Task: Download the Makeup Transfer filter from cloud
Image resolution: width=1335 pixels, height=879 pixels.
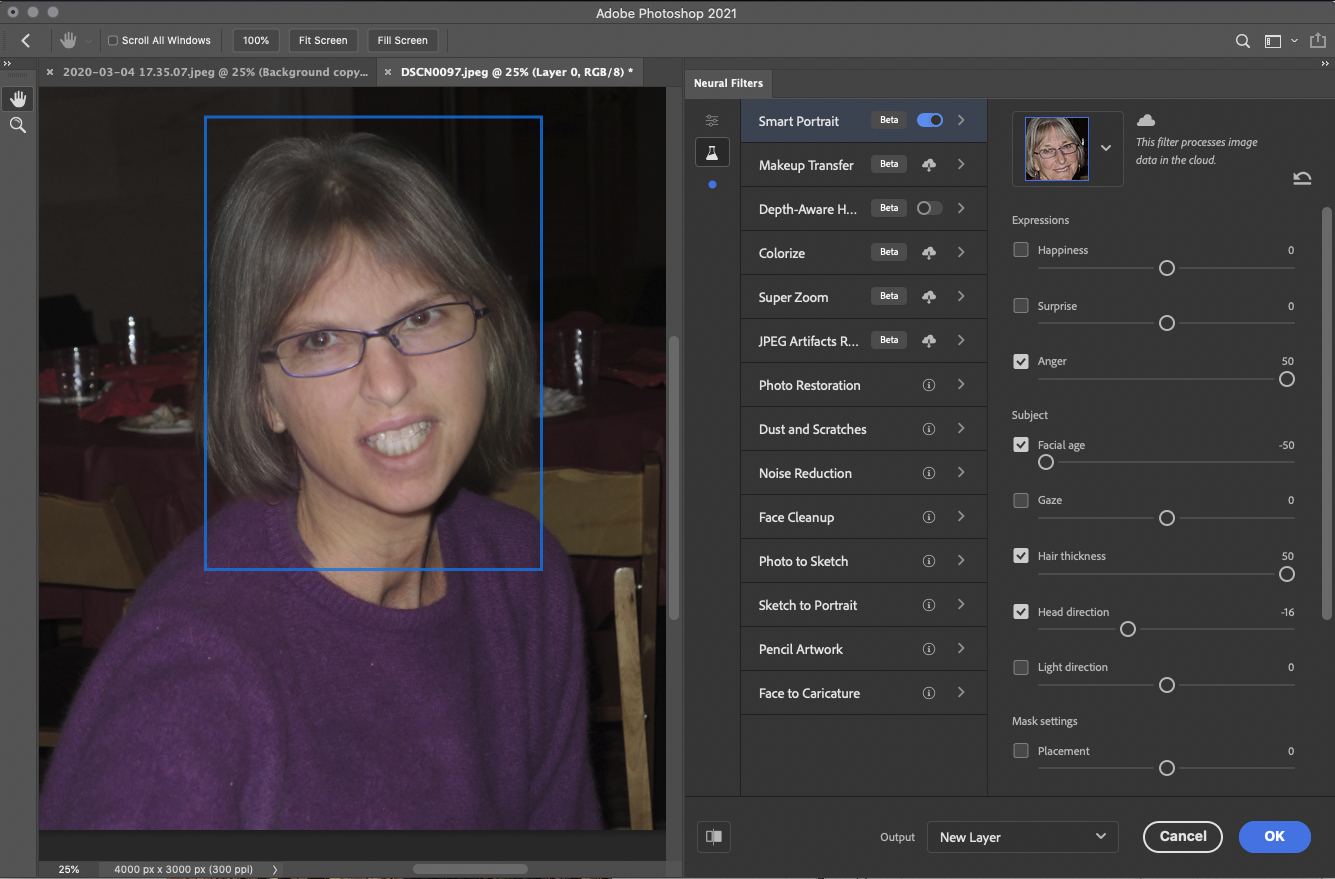Action: pos(929,165)
